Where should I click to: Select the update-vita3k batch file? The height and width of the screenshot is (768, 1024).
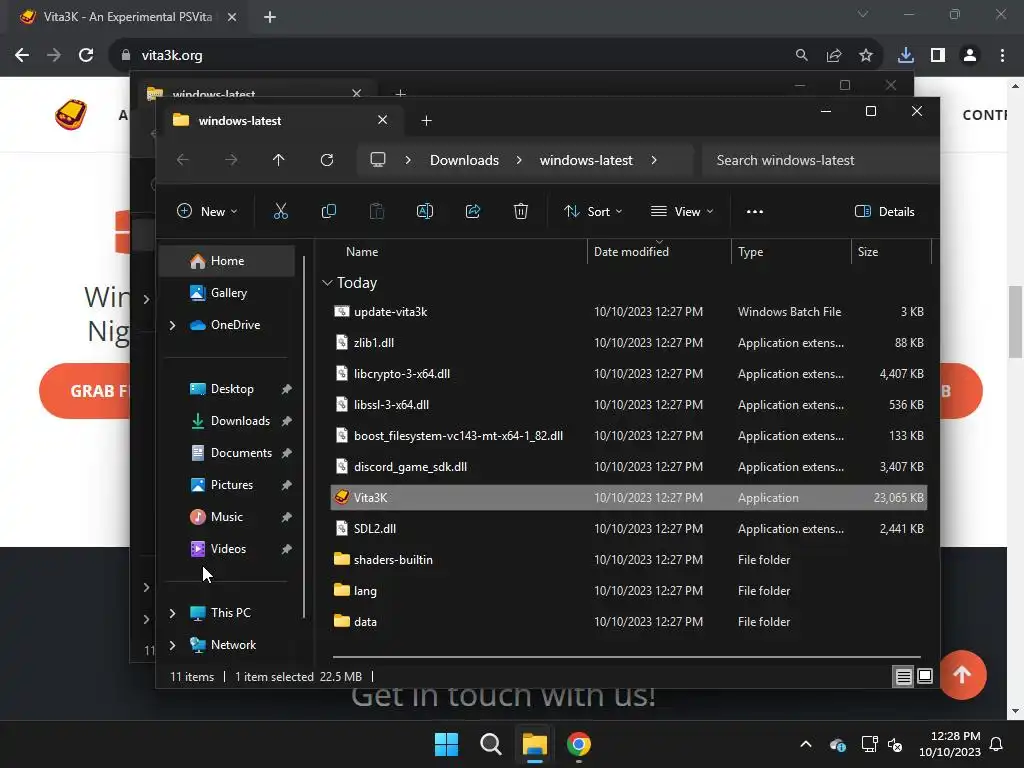629,312
